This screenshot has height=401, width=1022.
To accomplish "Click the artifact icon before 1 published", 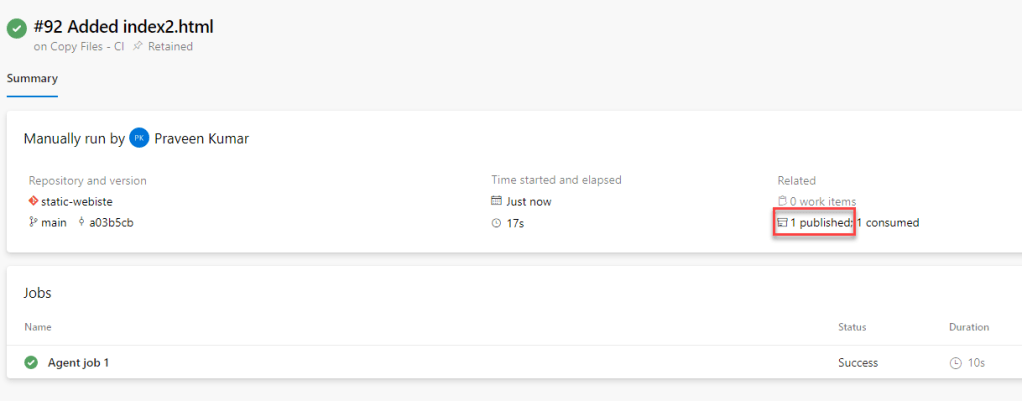I will pos(783,222).
